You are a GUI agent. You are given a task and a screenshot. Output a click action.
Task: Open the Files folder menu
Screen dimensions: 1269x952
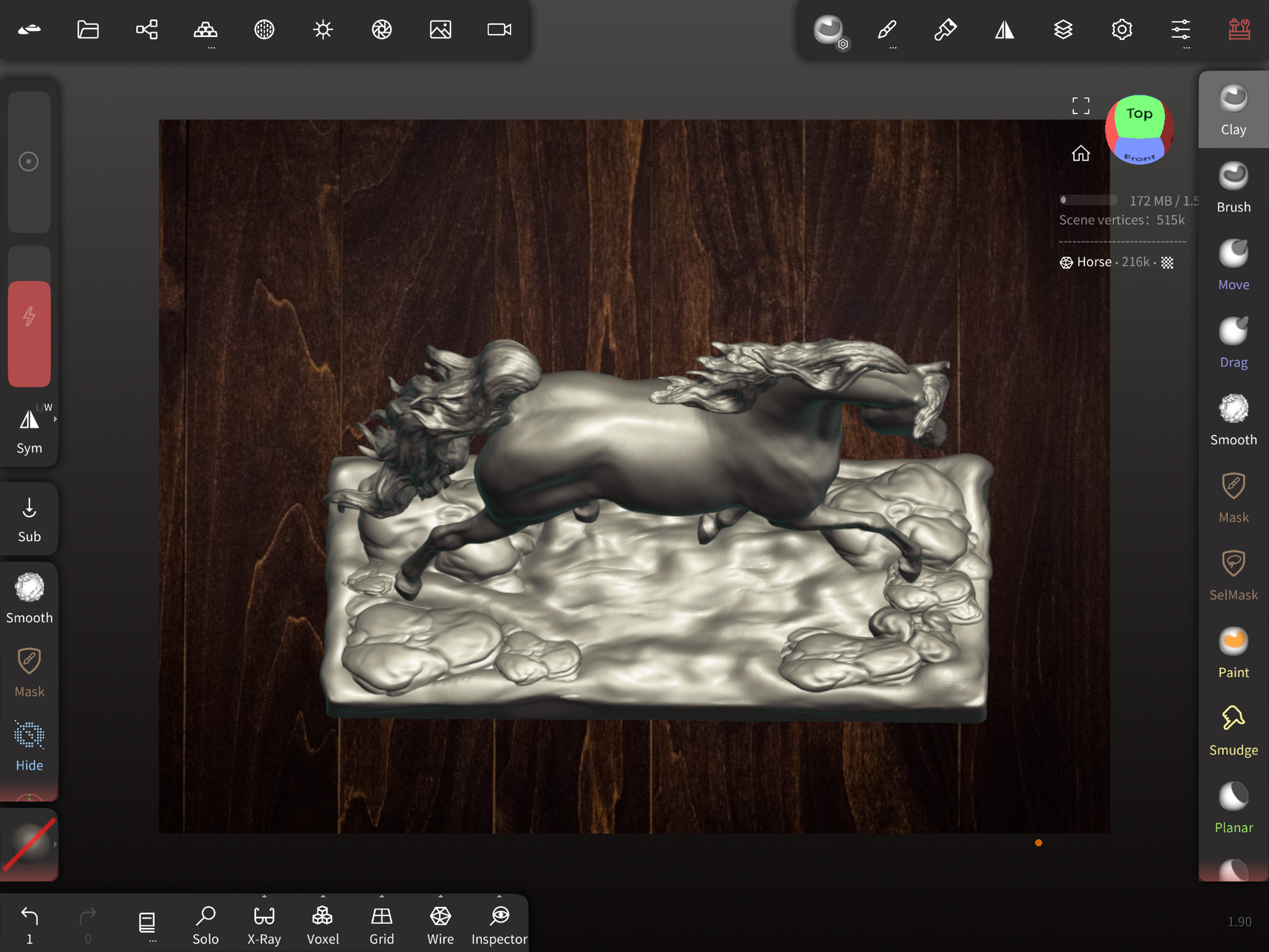coord(88,29)
